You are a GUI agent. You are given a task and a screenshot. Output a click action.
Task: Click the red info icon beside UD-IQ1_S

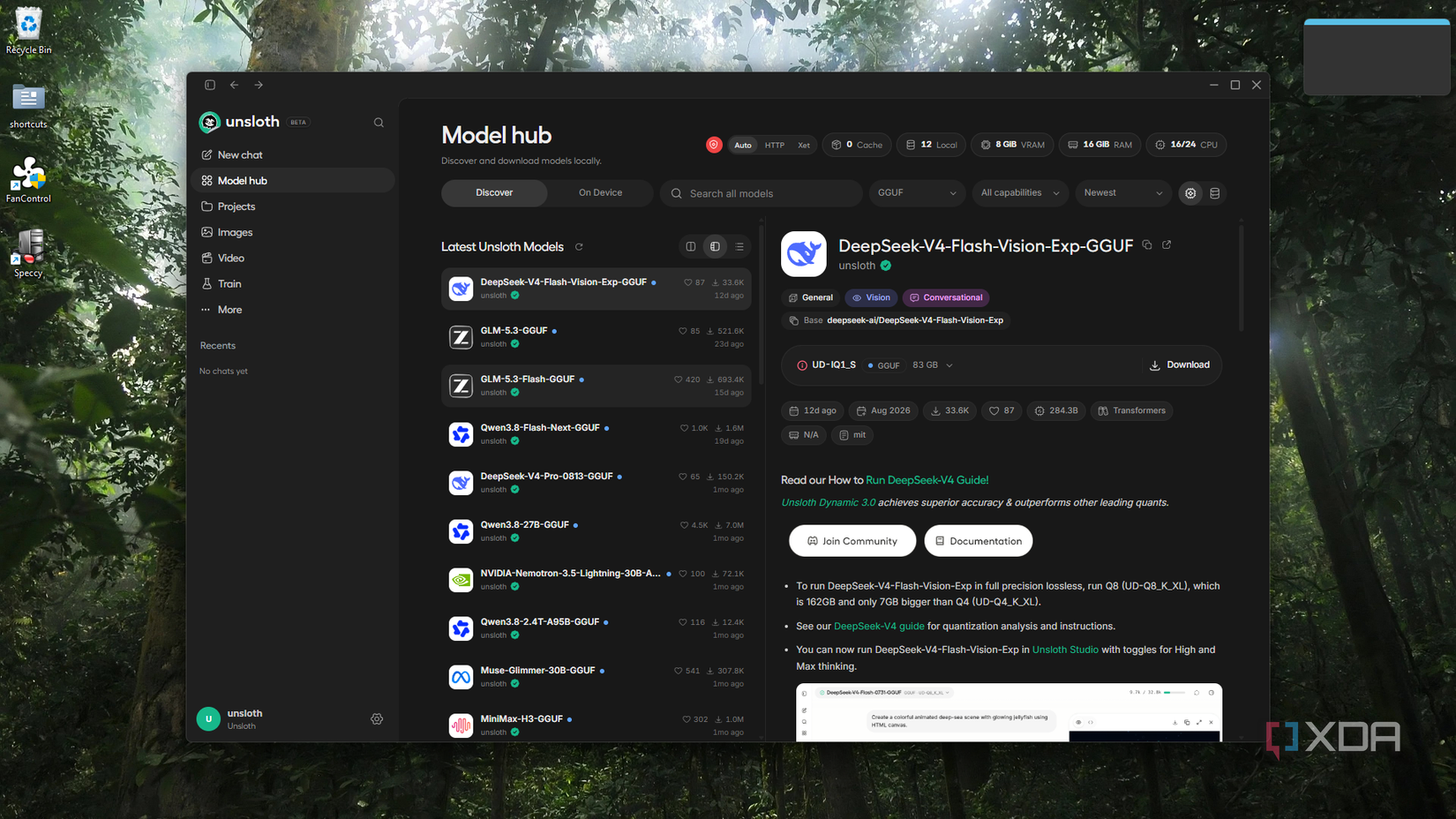pos(802,365)
